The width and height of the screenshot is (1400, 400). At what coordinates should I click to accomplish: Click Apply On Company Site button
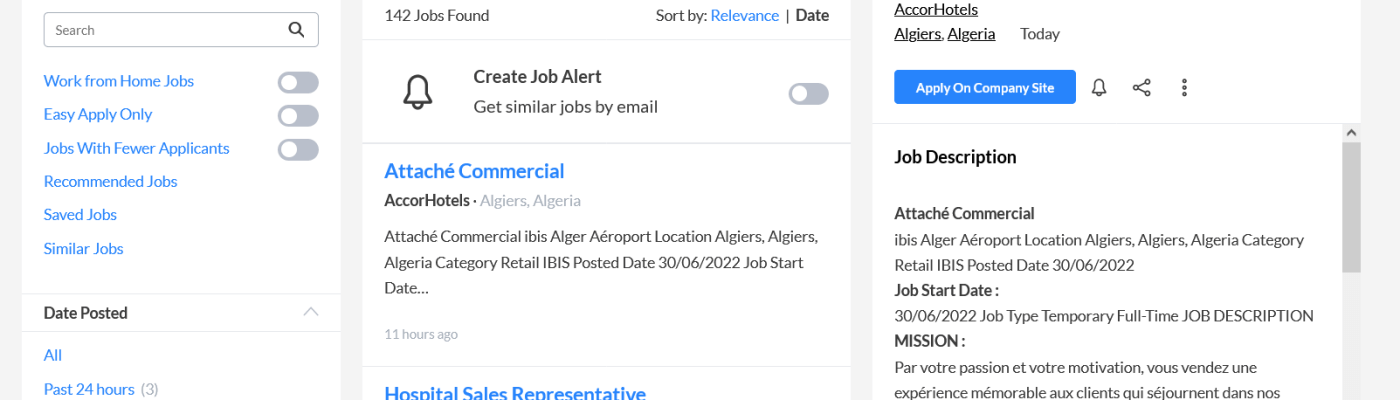pyautogui.click(x=984, y=88)
